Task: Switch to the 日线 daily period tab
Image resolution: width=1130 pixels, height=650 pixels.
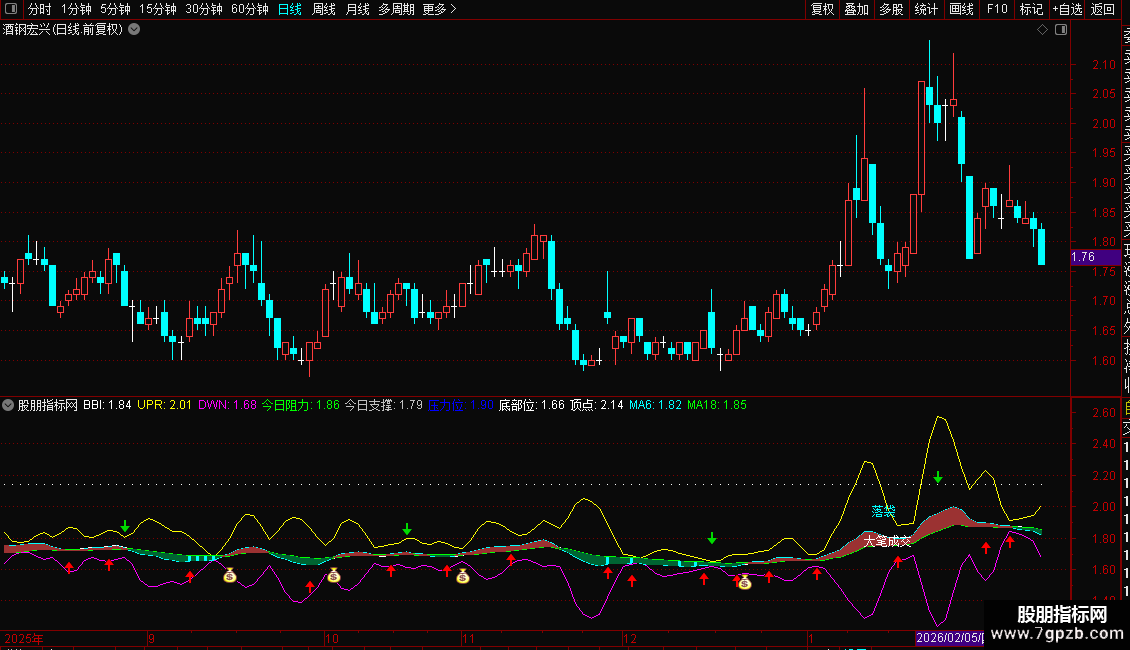Action: pyautogui.click(x=290, y=9)
